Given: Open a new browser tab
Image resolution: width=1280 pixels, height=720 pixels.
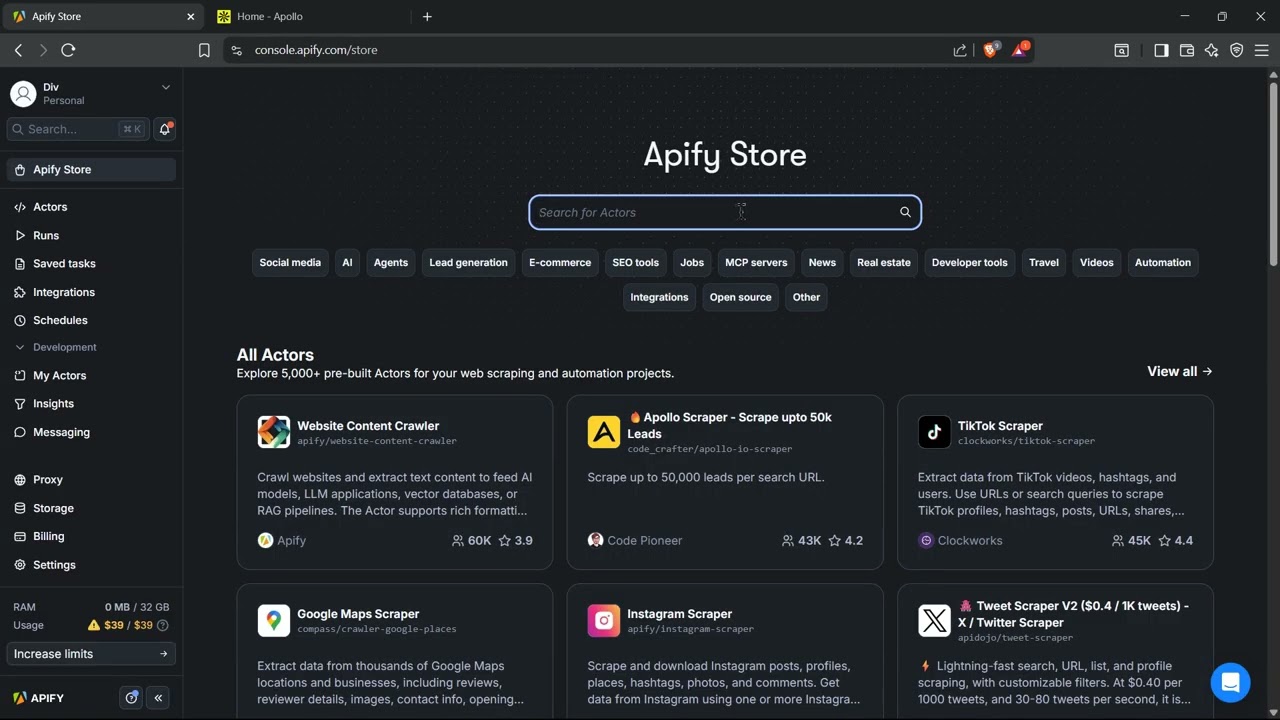Looking at the screenshot, I should (427, 16).
